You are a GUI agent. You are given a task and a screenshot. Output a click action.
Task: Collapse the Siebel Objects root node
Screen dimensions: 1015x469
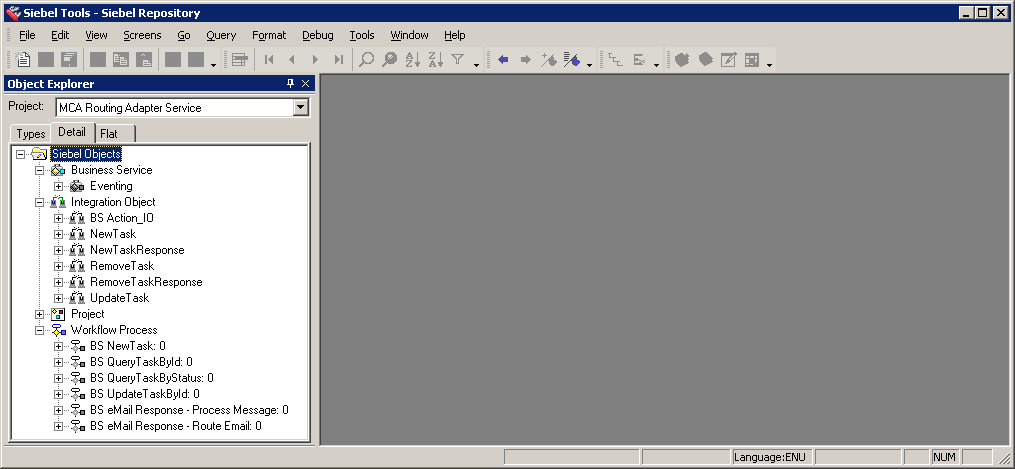pyautogui.click(x=20, y=154)
